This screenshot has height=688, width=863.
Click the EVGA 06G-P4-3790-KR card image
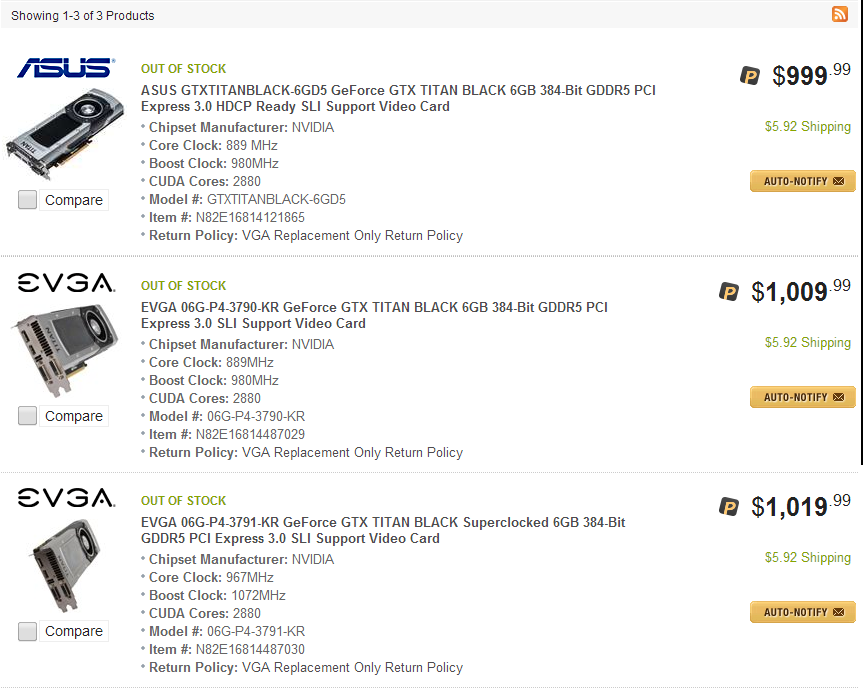(62, 350)
